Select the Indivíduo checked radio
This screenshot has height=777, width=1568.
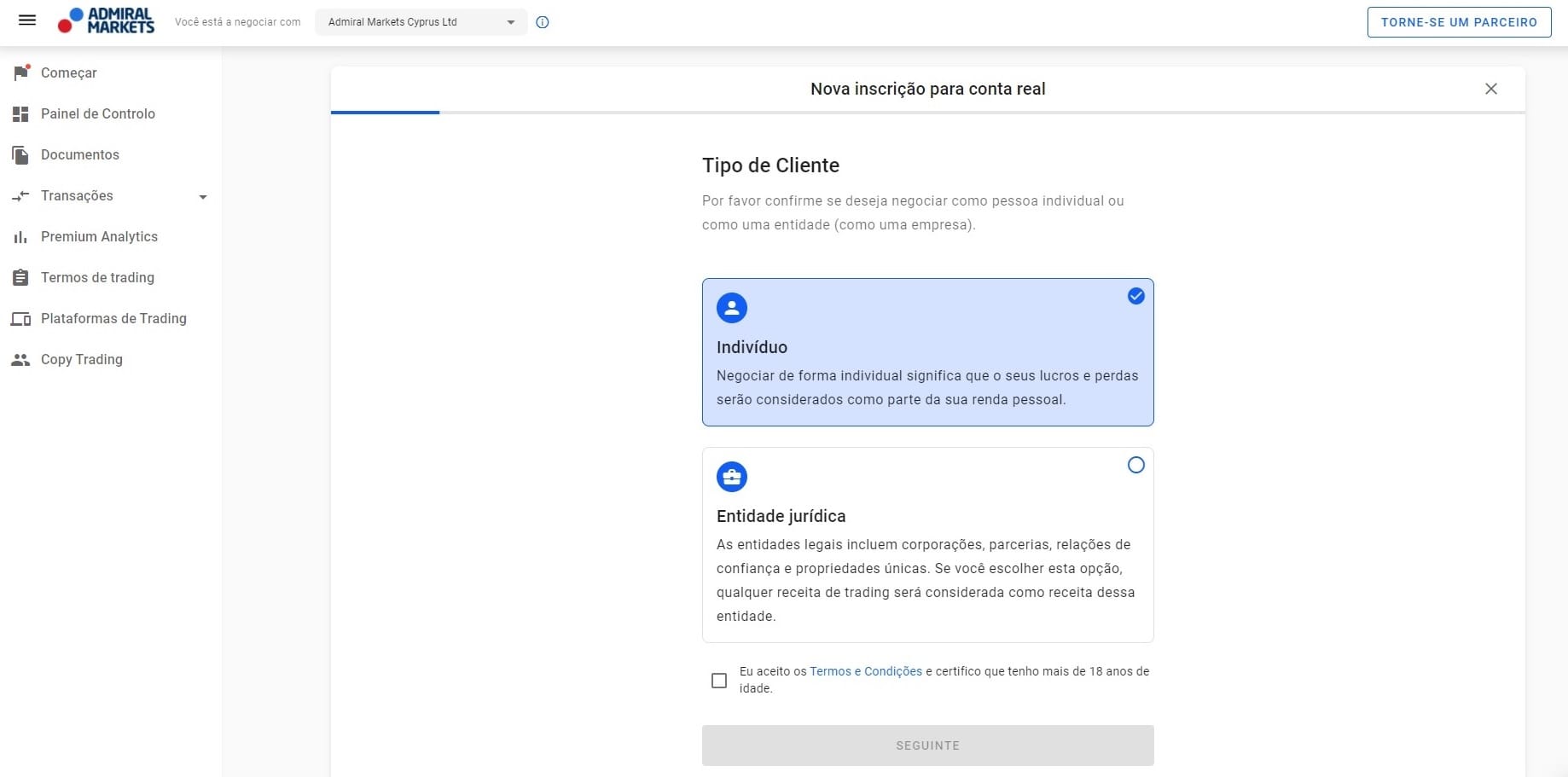coord(1136,296)
